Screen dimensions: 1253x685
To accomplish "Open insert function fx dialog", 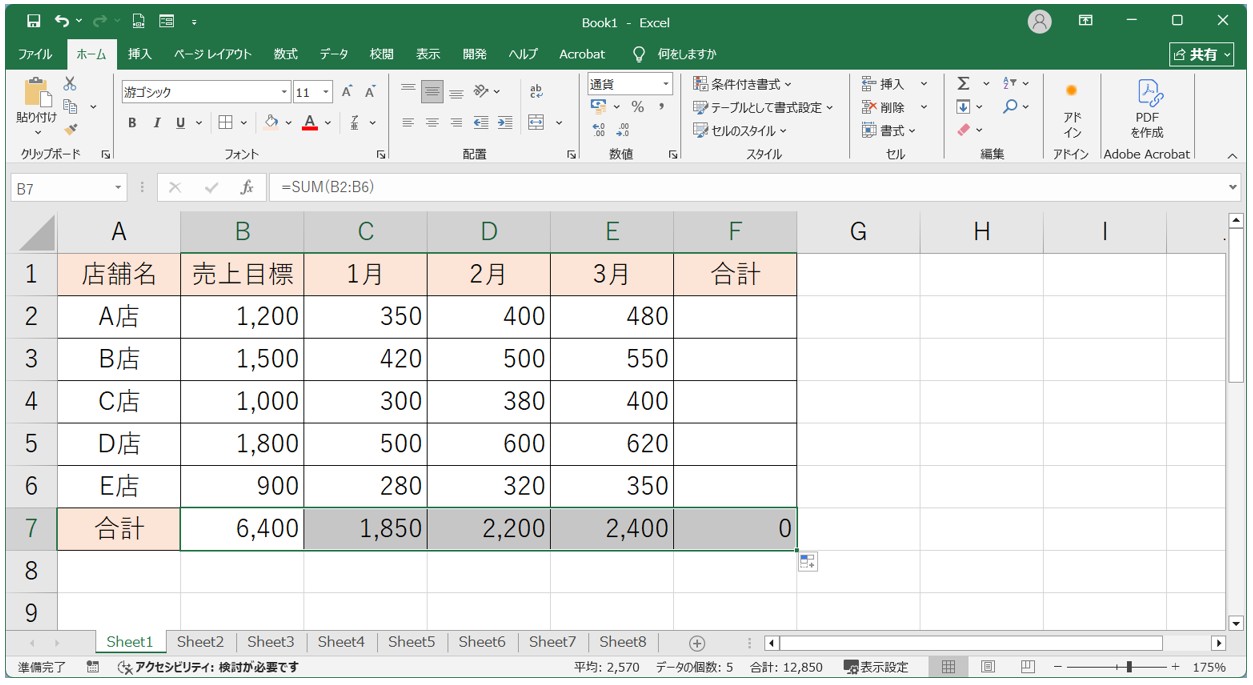I will click(246, 187).
